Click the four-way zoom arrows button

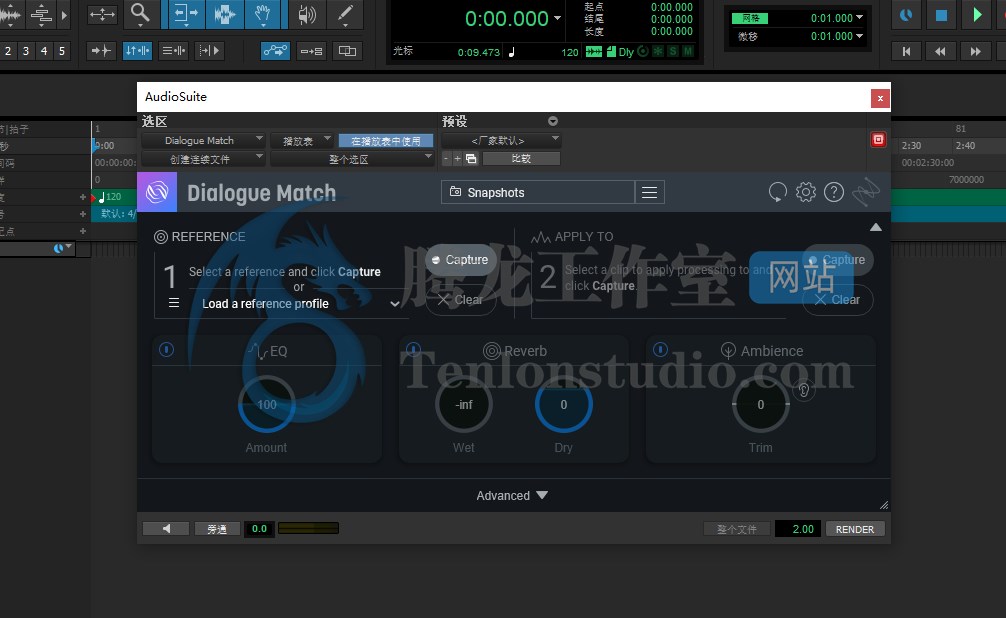[102, 13]
